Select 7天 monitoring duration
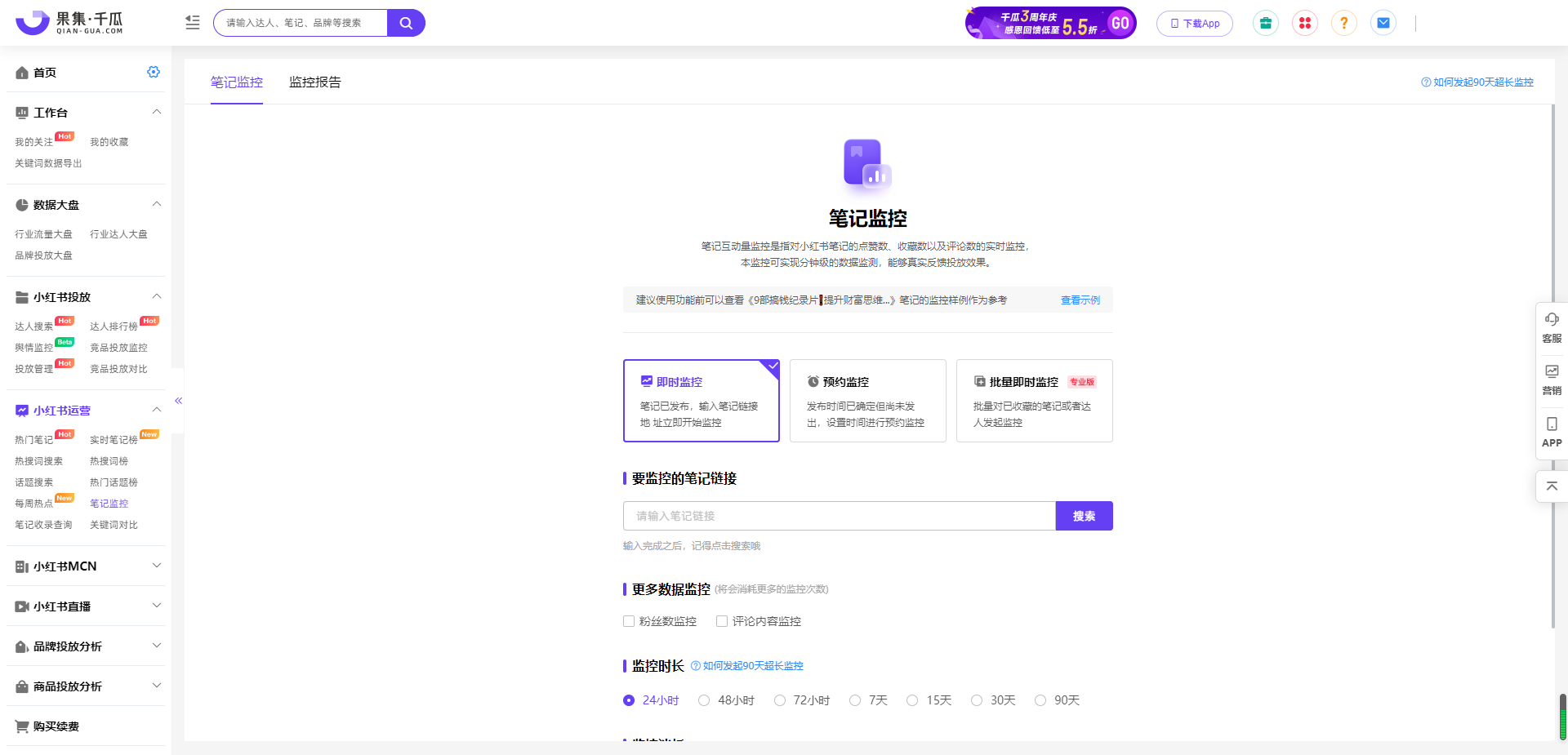Image resolution: width=1568 pixels, height=755 pixels. coord(855,700)
